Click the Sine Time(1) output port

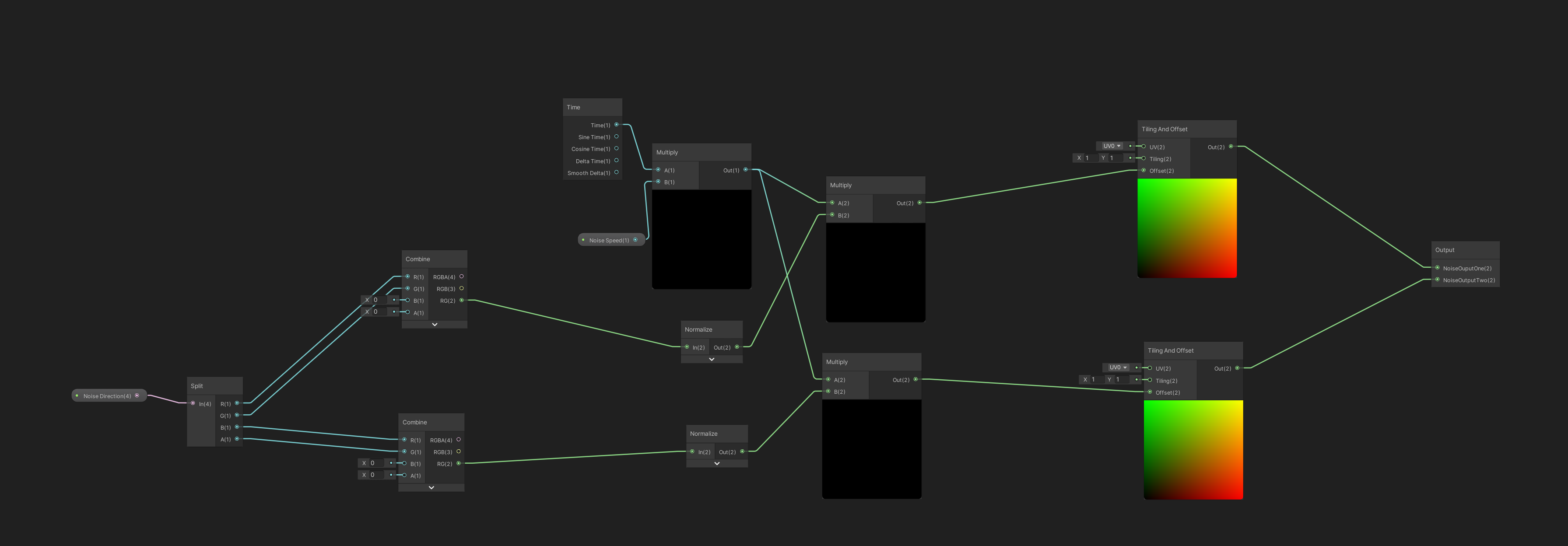tap(616, 137)
